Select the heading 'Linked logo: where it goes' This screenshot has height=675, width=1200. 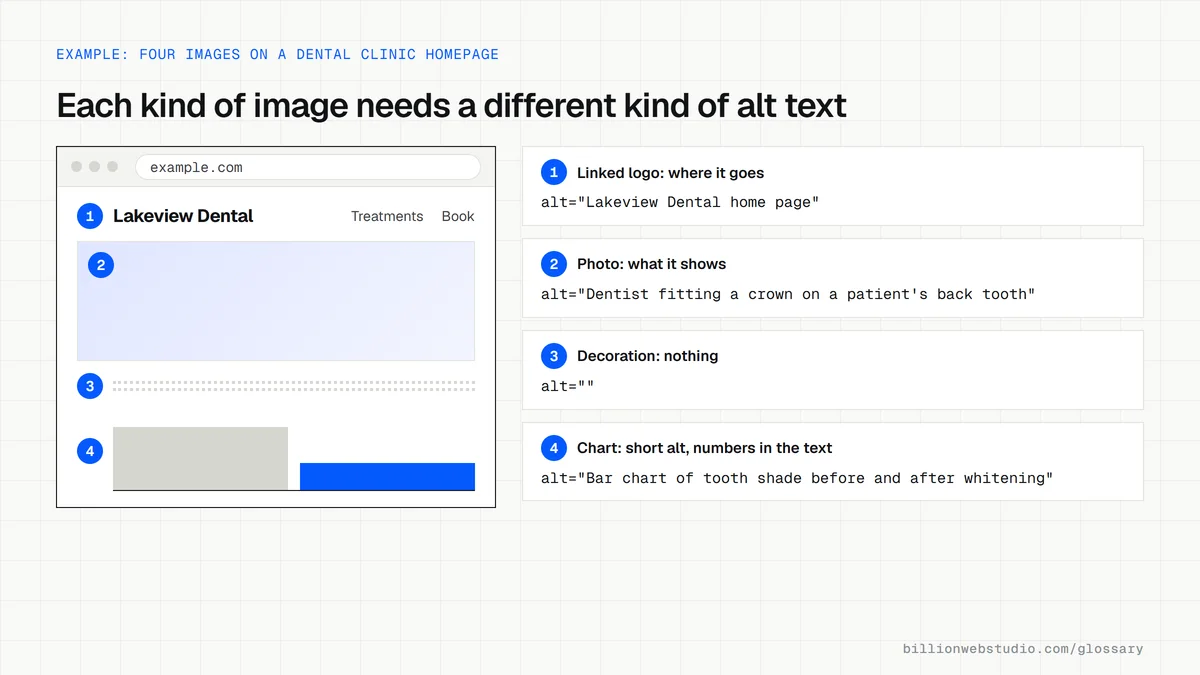(670, 173)
